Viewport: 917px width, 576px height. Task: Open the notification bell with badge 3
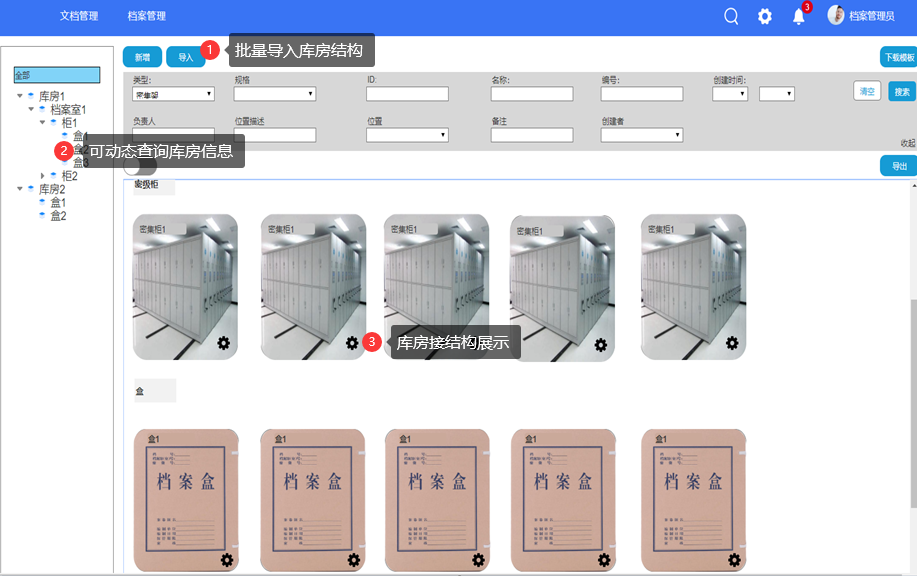(x=798, y=16)
